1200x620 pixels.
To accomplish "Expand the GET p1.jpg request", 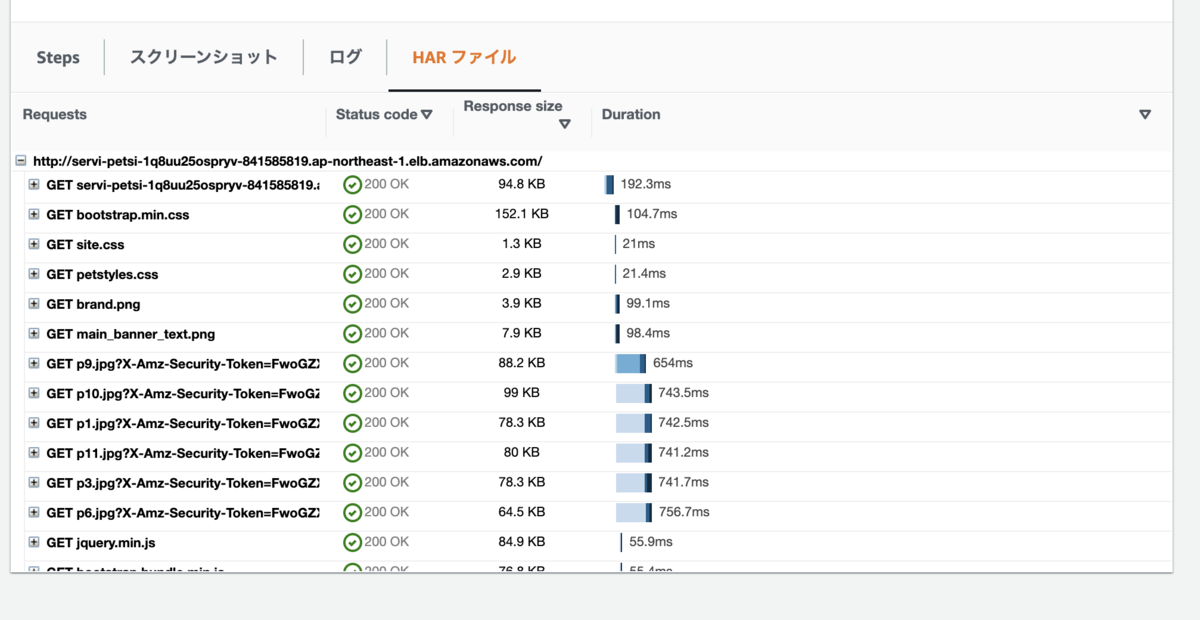I will (34, 423).
